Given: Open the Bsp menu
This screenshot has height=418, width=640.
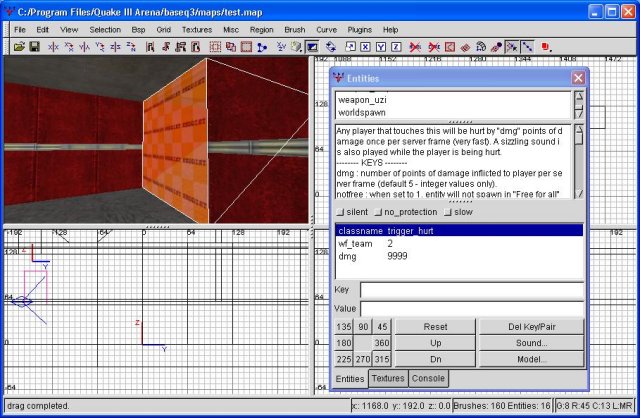Looking at the screenshot, I should click(138, 30).
